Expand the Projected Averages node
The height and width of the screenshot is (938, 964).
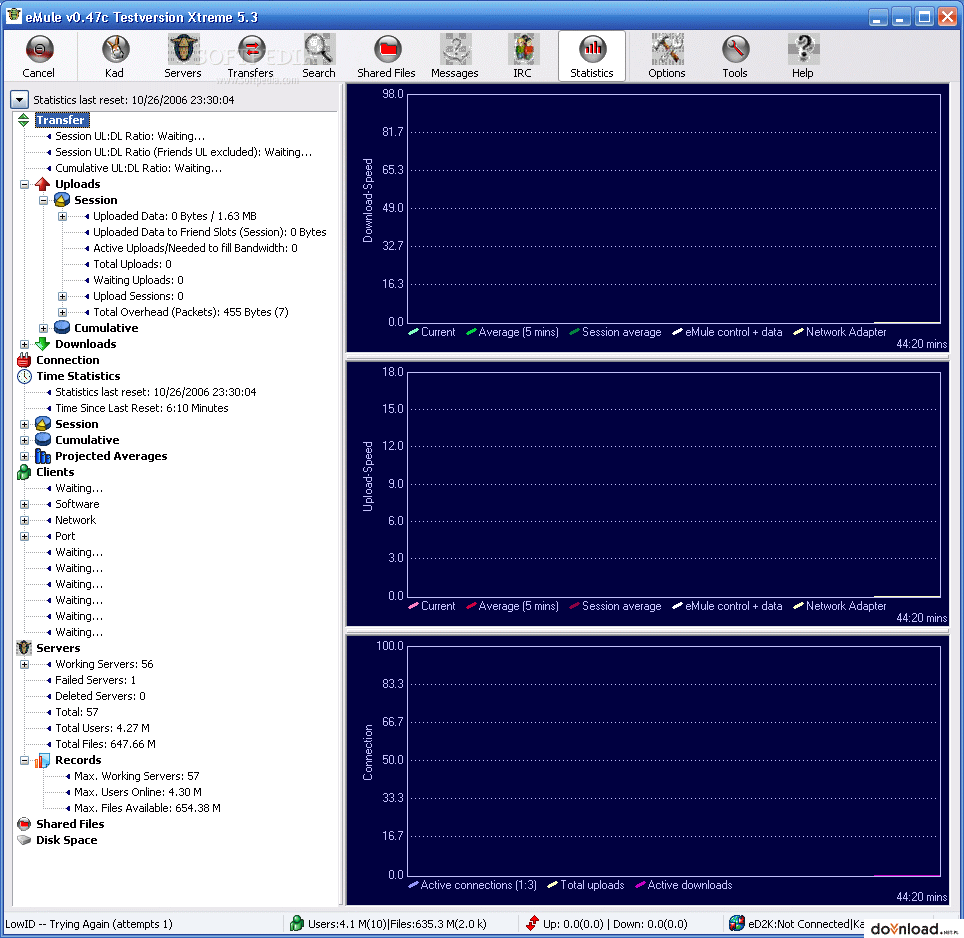point(25,456)
